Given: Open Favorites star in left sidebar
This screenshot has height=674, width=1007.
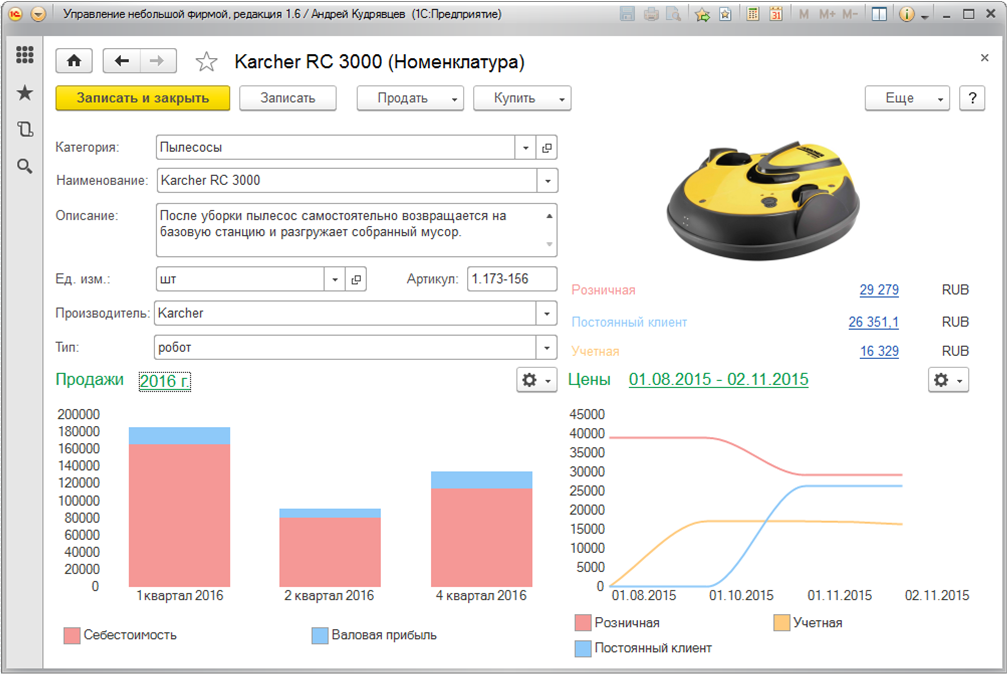Looking at the screenshot, I should coord(25,93).
